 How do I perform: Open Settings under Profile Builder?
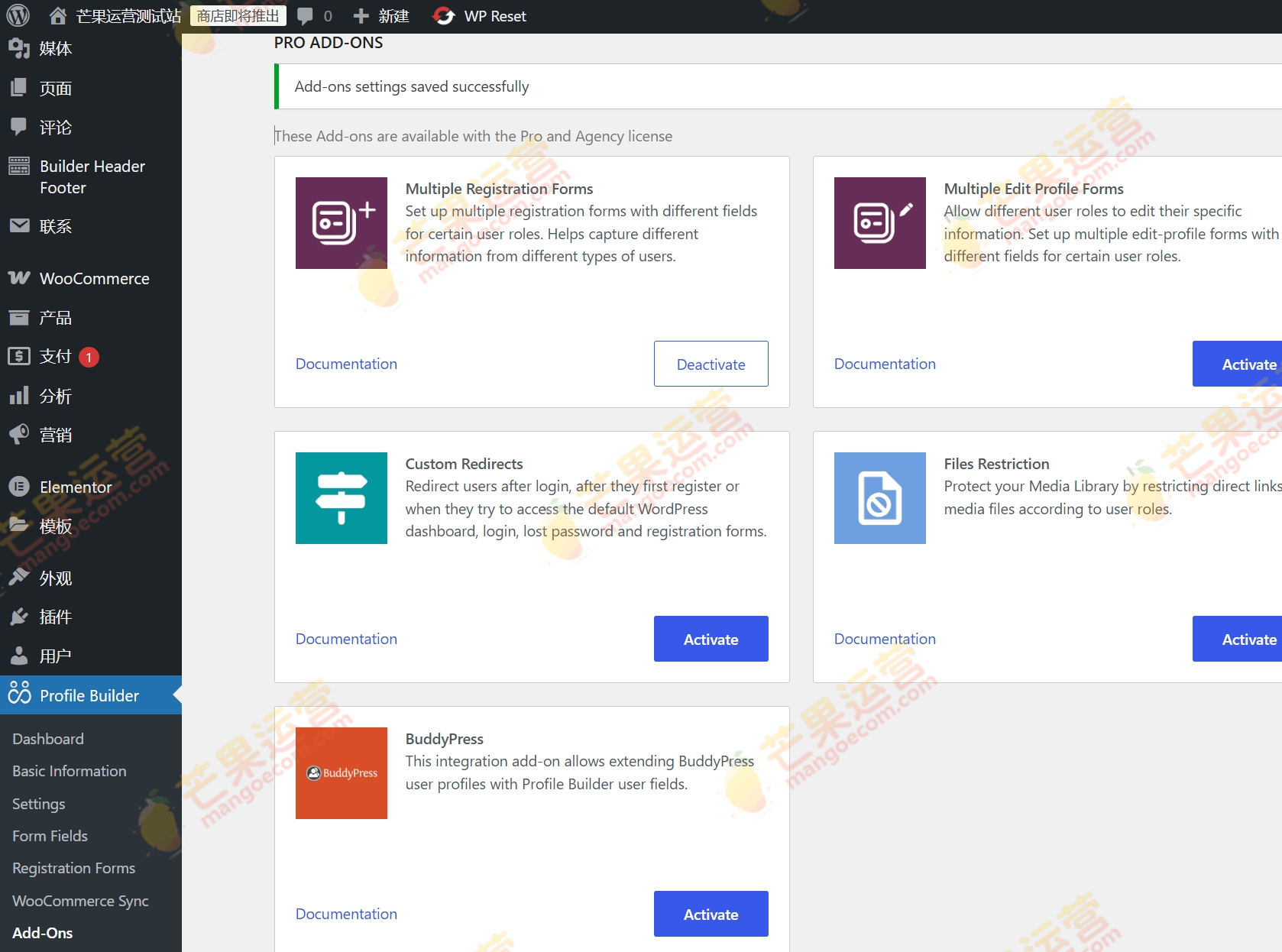(38, 804)
